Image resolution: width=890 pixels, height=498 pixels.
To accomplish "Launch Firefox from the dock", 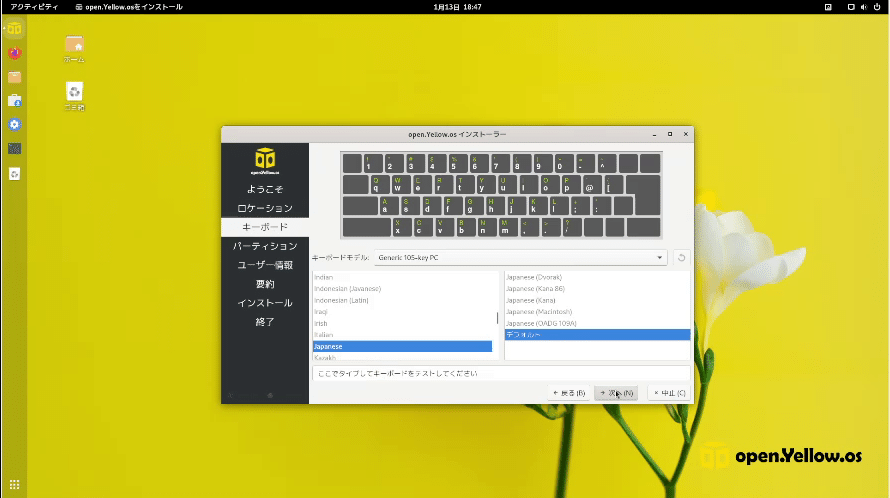I will [14, 53].
